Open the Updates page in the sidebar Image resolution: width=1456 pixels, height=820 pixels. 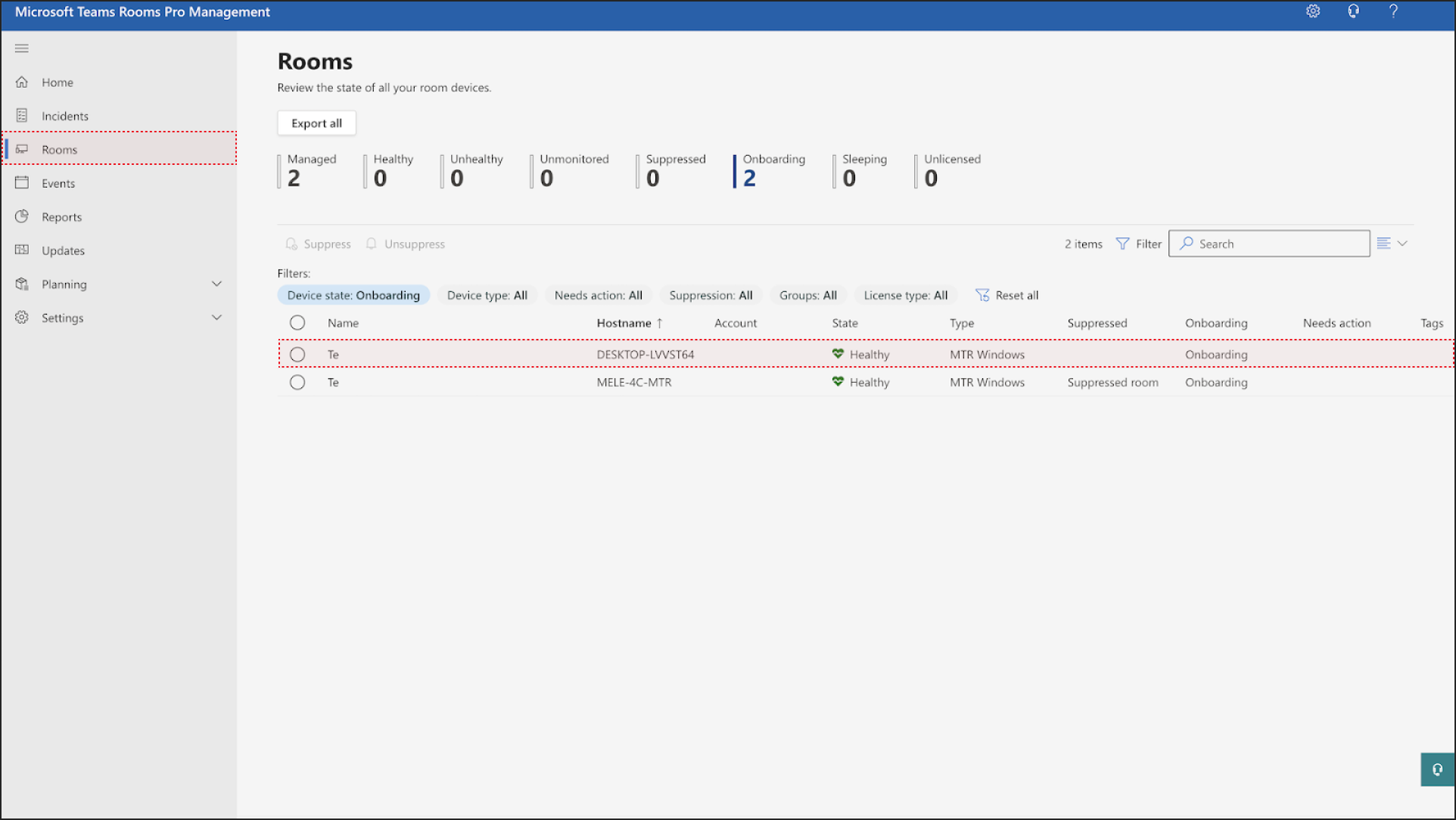(63, 250)
